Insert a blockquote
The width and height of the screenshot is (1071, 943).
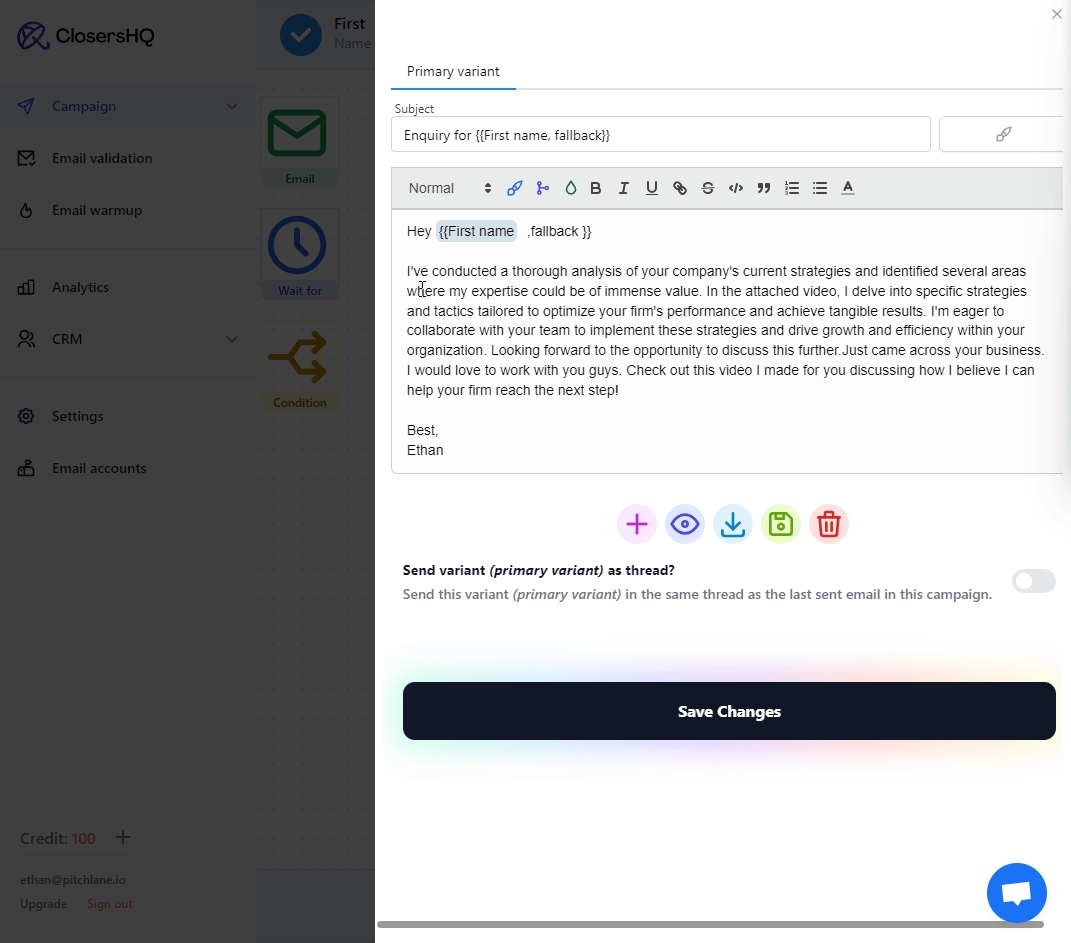pyautogui.click(x=764, y=188)
